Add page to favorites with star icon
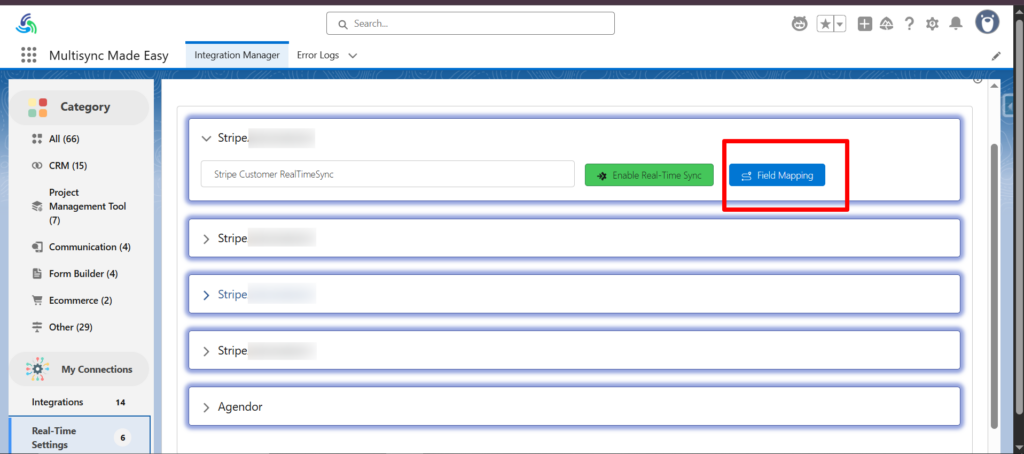This screenshot has height=454, width=1024. click(x=825, y=24)
